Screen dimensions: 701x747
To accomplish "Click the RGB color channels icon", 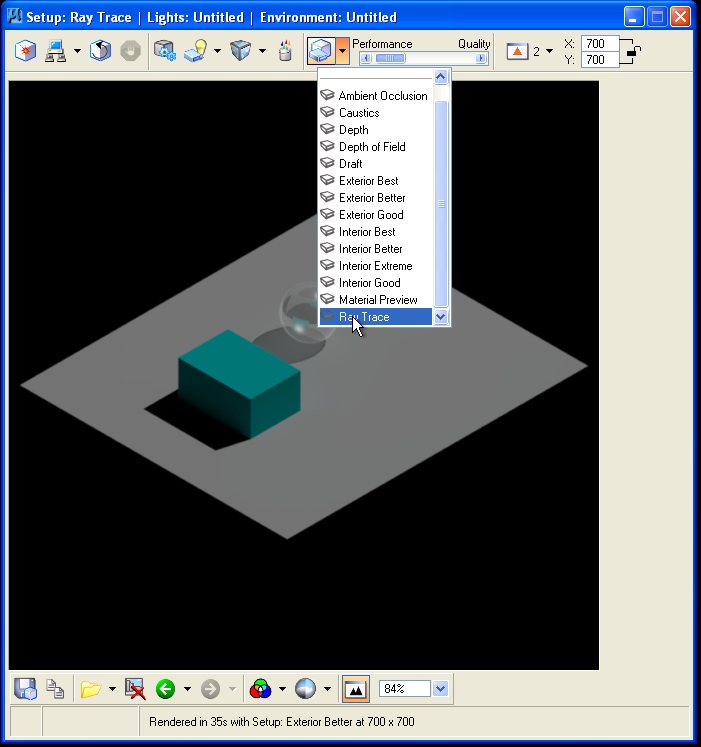I will click(260, 689).
